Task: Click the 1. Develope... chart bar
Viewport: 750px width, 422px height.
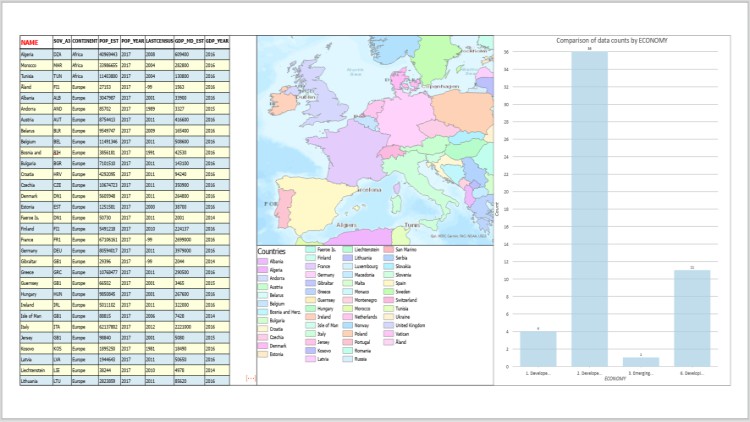Action: pyautogui.click(x=538, y=349)
